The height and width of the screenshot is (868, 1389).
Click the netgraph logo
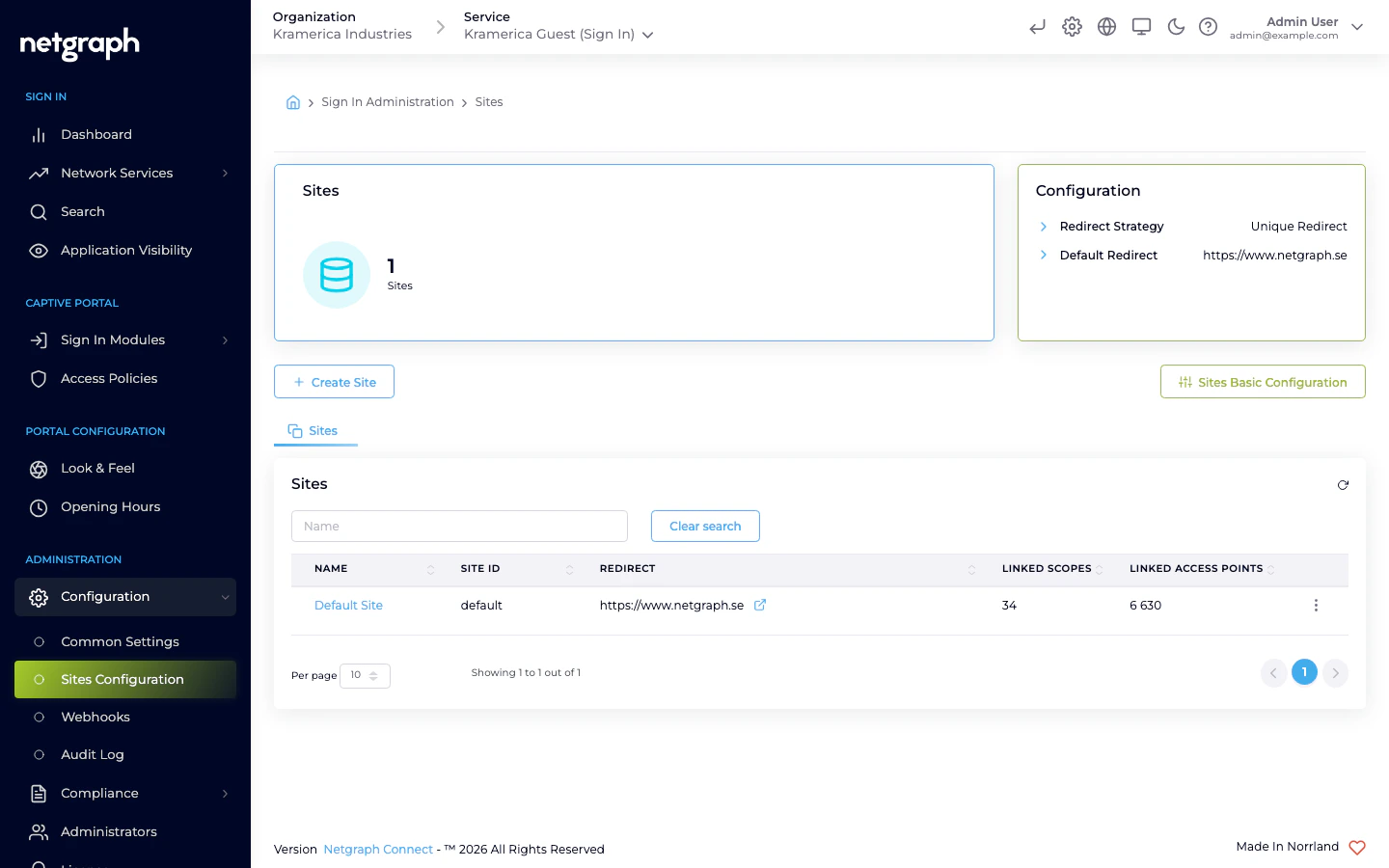(x=78, y=44)
